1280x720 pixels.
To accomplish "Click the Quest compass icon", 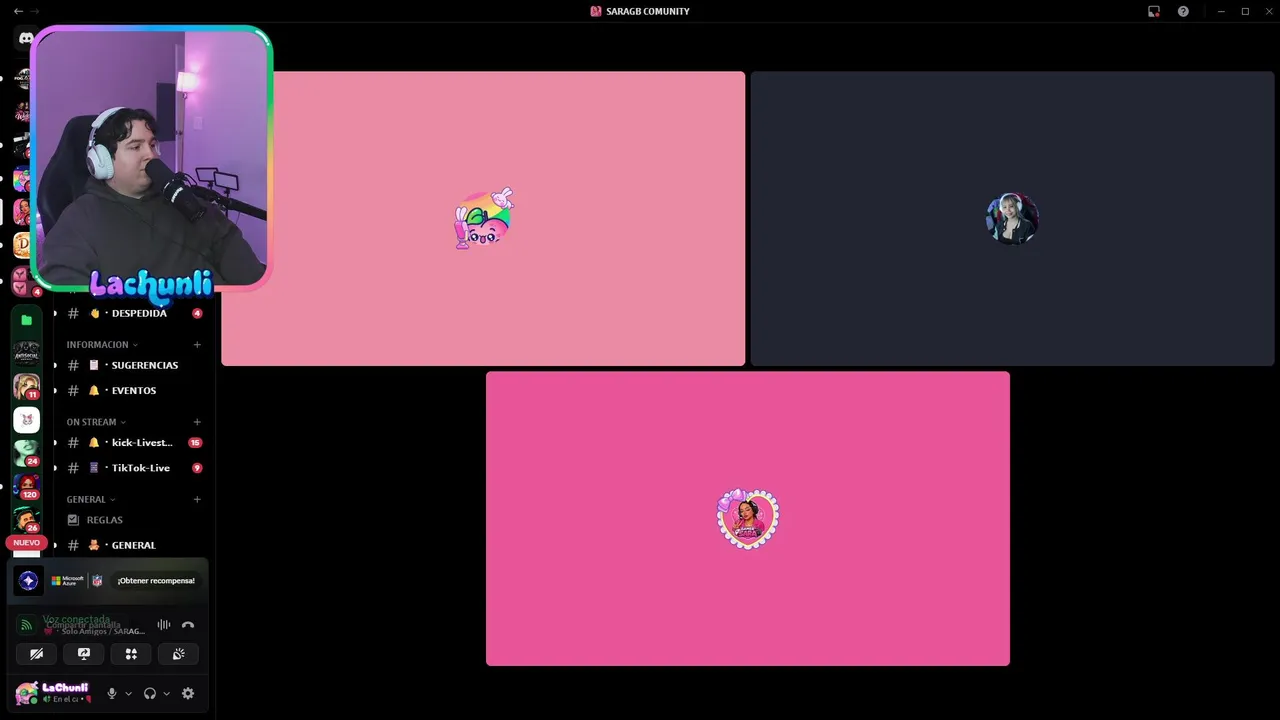I will tap(29, 580).
